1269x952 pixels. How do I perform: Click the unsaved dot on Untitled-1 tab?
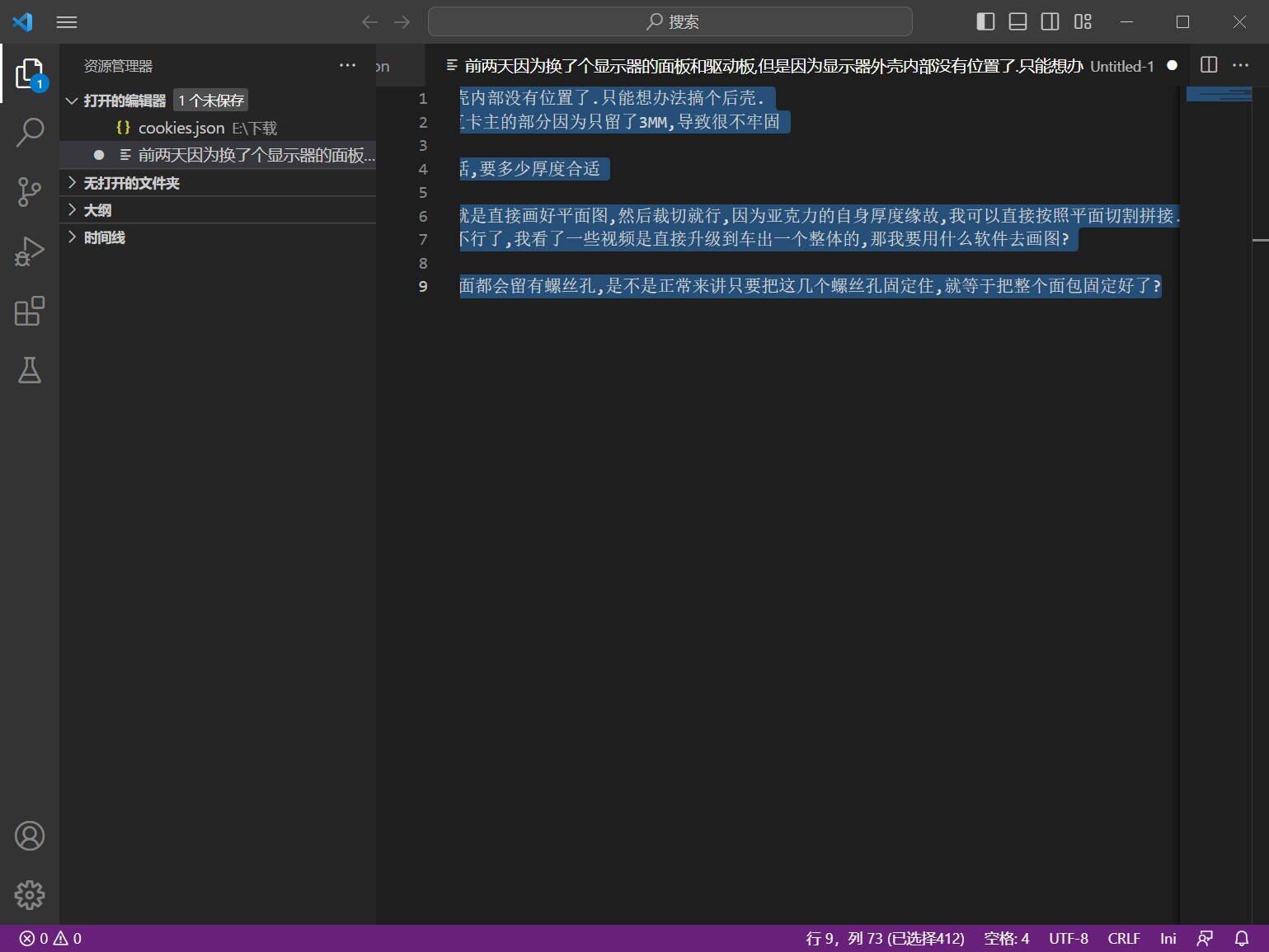1172,66
